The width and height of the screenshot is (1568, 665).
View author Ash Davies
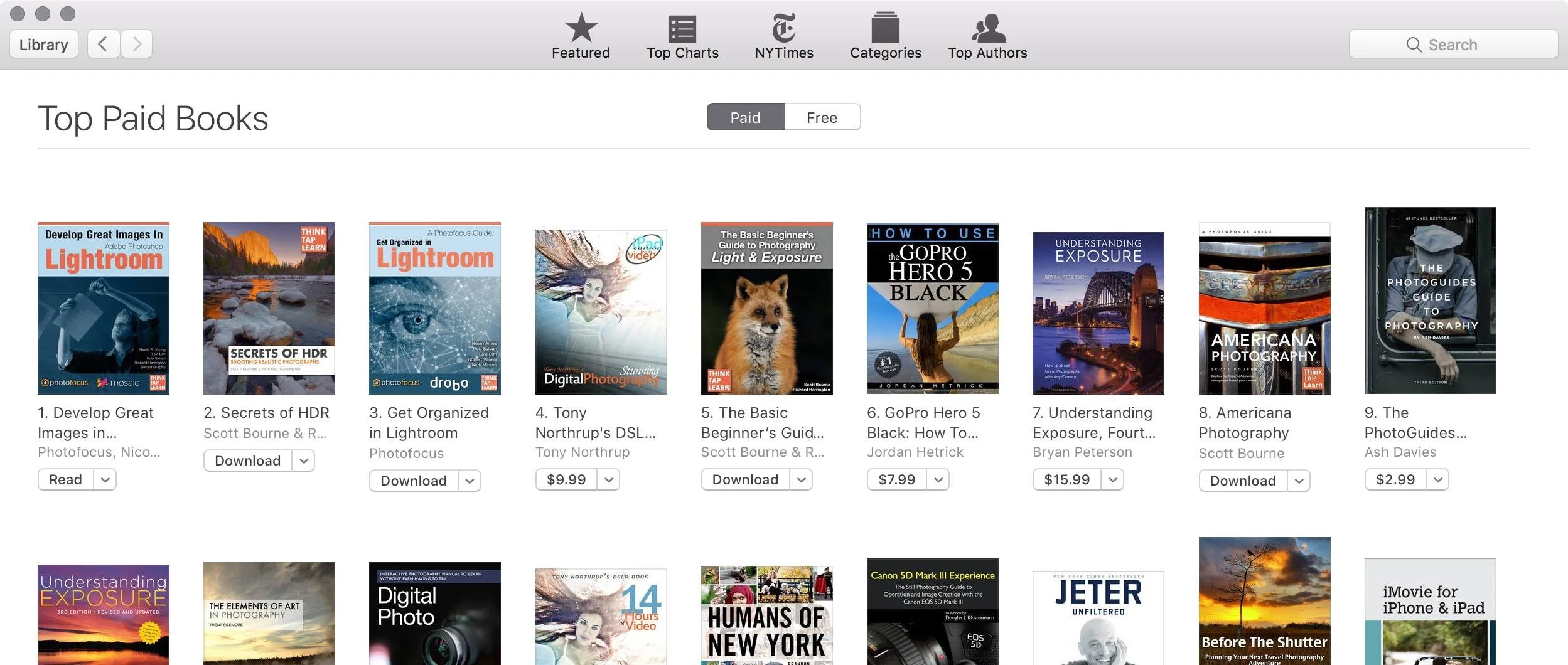click(1400, 452)
